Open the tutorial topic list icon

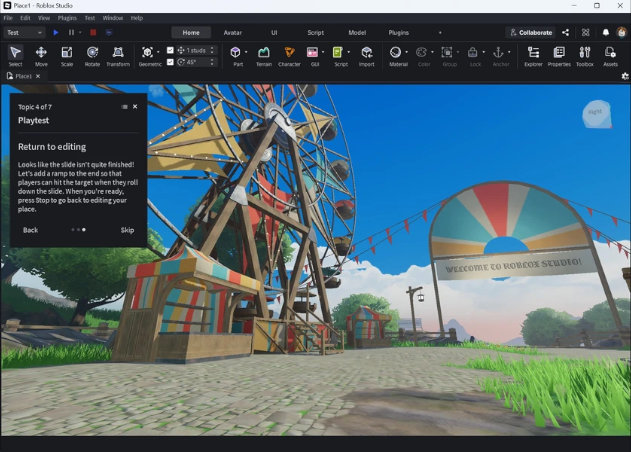tap(124, 107)
